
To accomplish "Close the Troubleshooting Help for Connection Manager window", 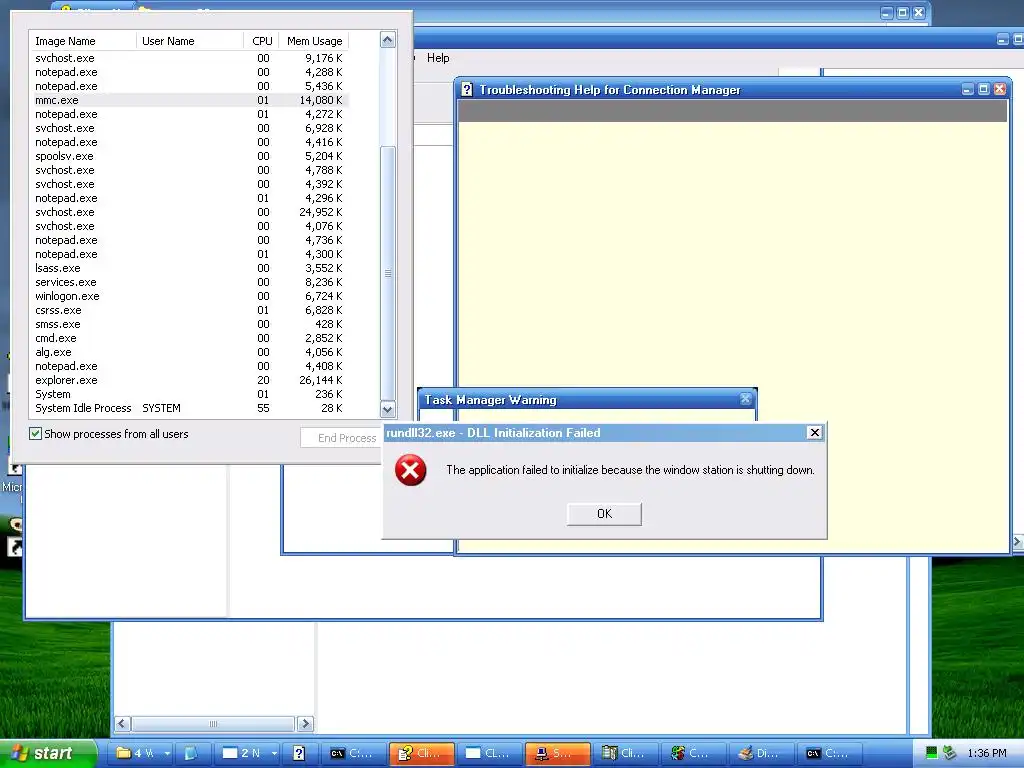I will click(999, 89).
